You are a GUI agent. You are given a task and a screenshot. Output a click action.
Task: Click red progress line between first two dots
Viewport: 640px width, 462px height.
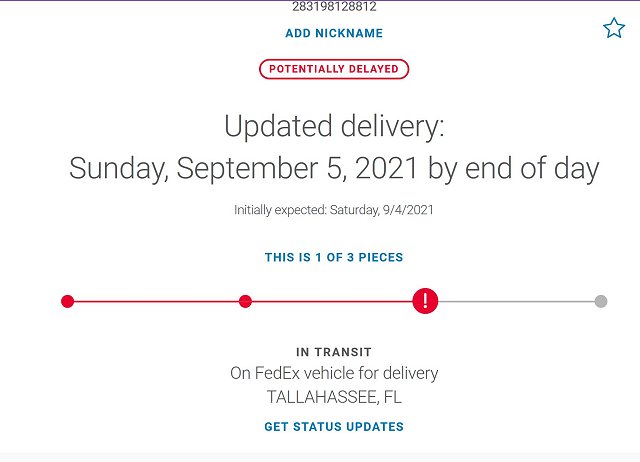[x=156, y=302]
